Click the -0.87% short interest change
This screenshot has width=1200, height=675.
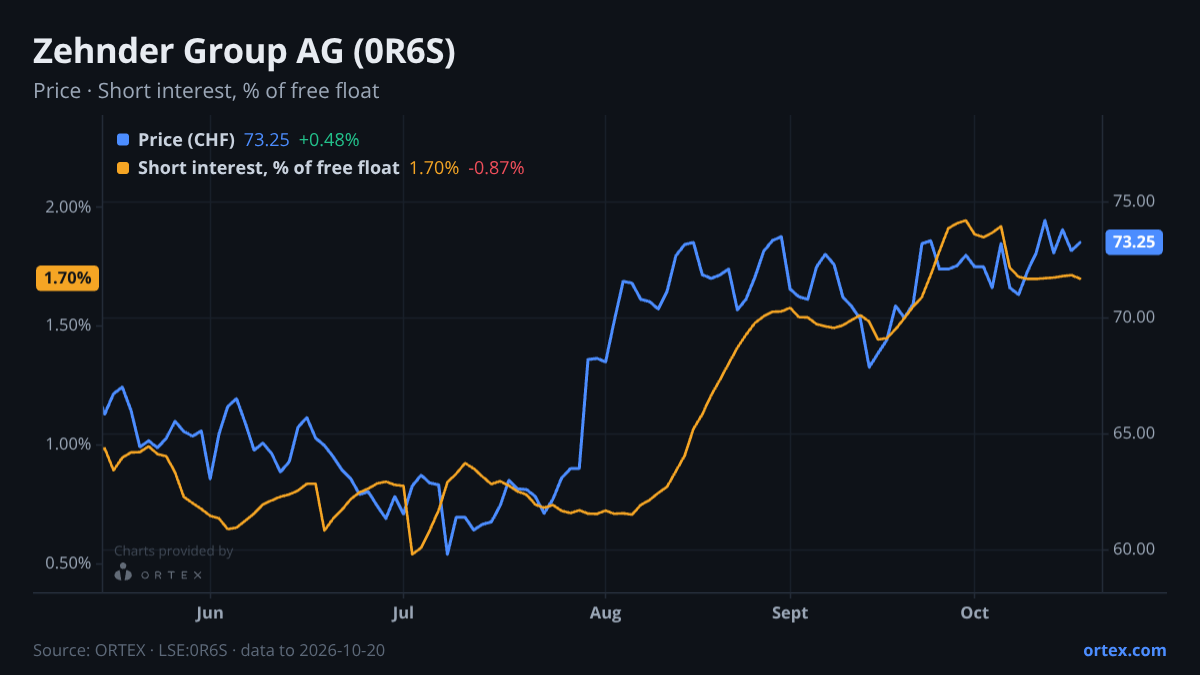pos(497,168)
